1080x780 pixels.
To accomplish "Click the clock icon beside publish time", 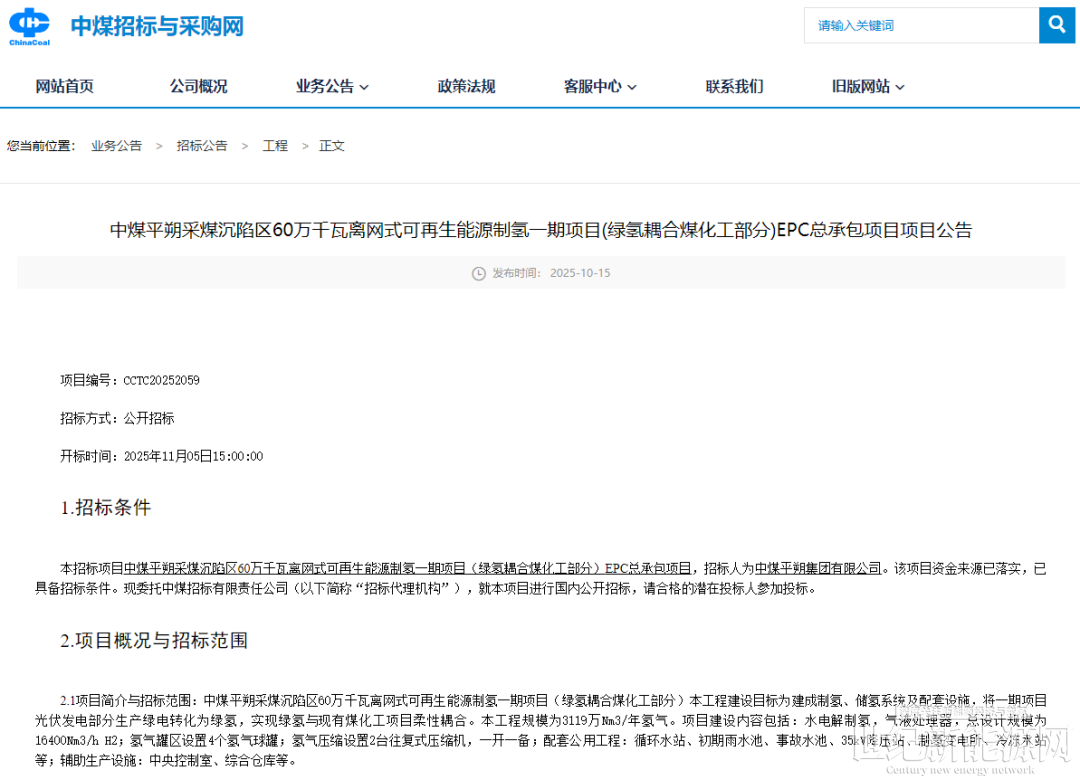I will 478,273.
